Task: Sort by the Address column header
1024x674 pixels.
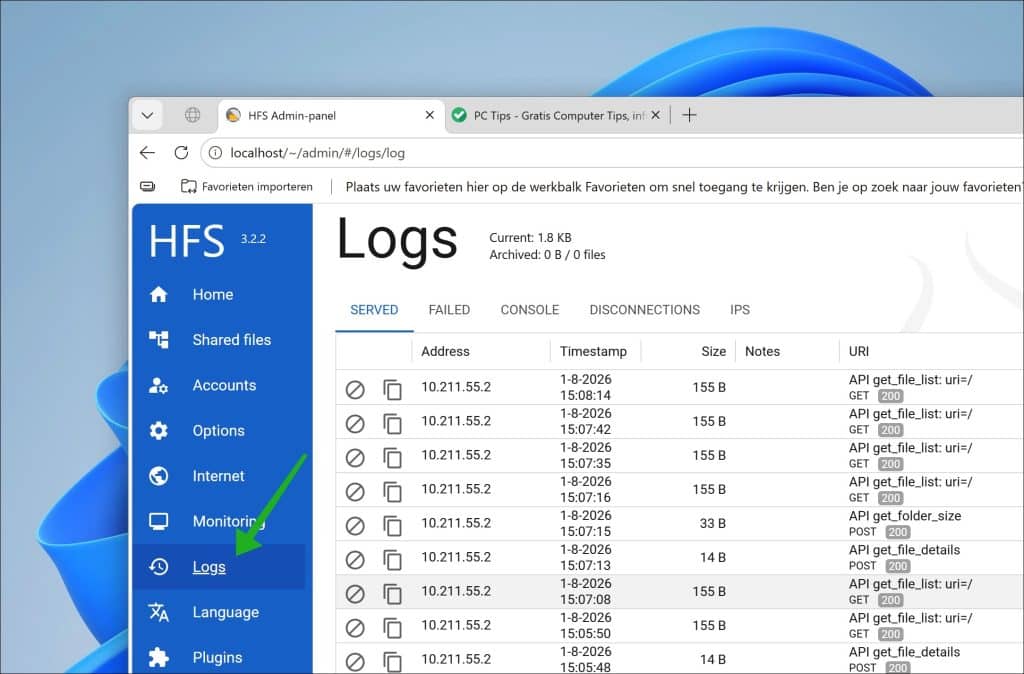Action: [445, 351]
